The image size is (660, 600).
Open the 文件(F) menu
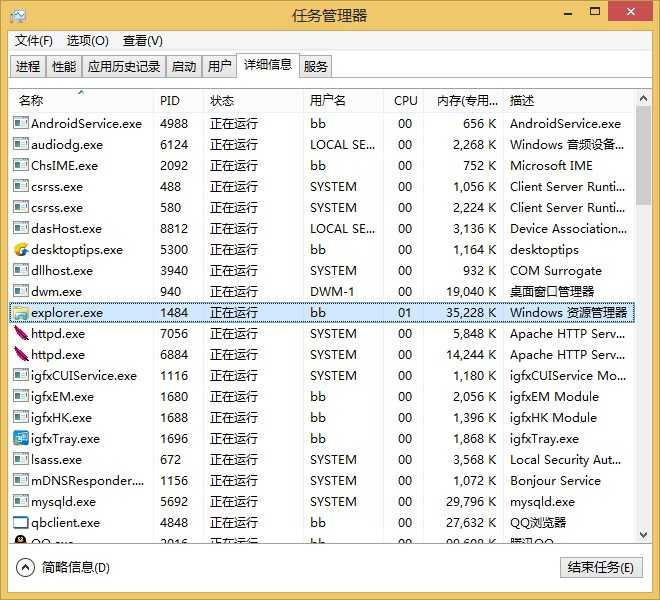(x=34, y=41)
